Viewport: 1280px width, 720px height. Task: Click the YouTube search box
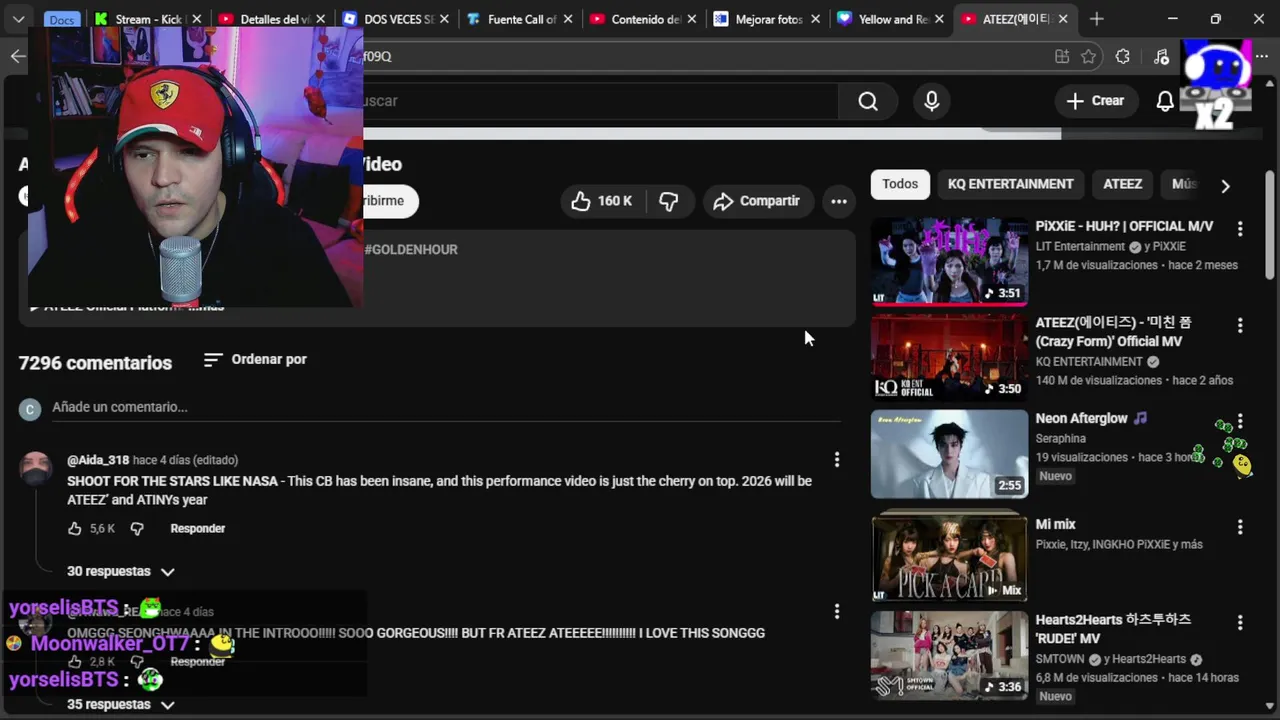pos(600,101)
